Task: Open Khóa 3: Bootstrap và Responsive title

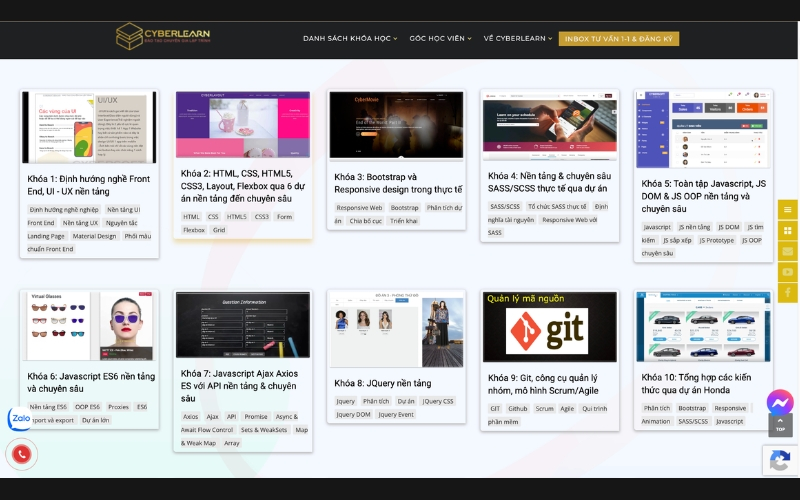Action: [x=398, y=183]
